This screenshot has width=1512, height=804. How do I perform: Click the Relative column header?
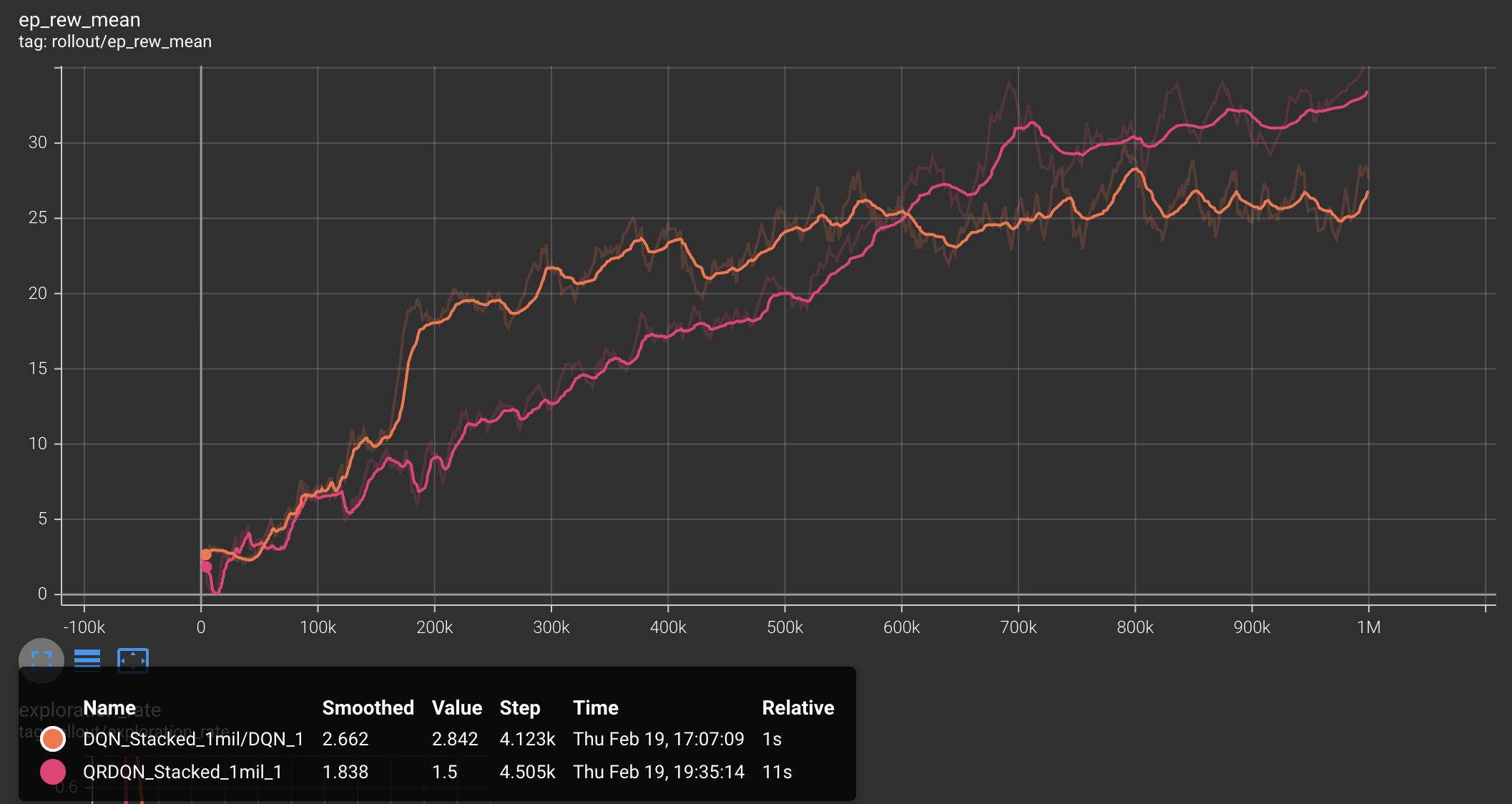click(797, 707)
